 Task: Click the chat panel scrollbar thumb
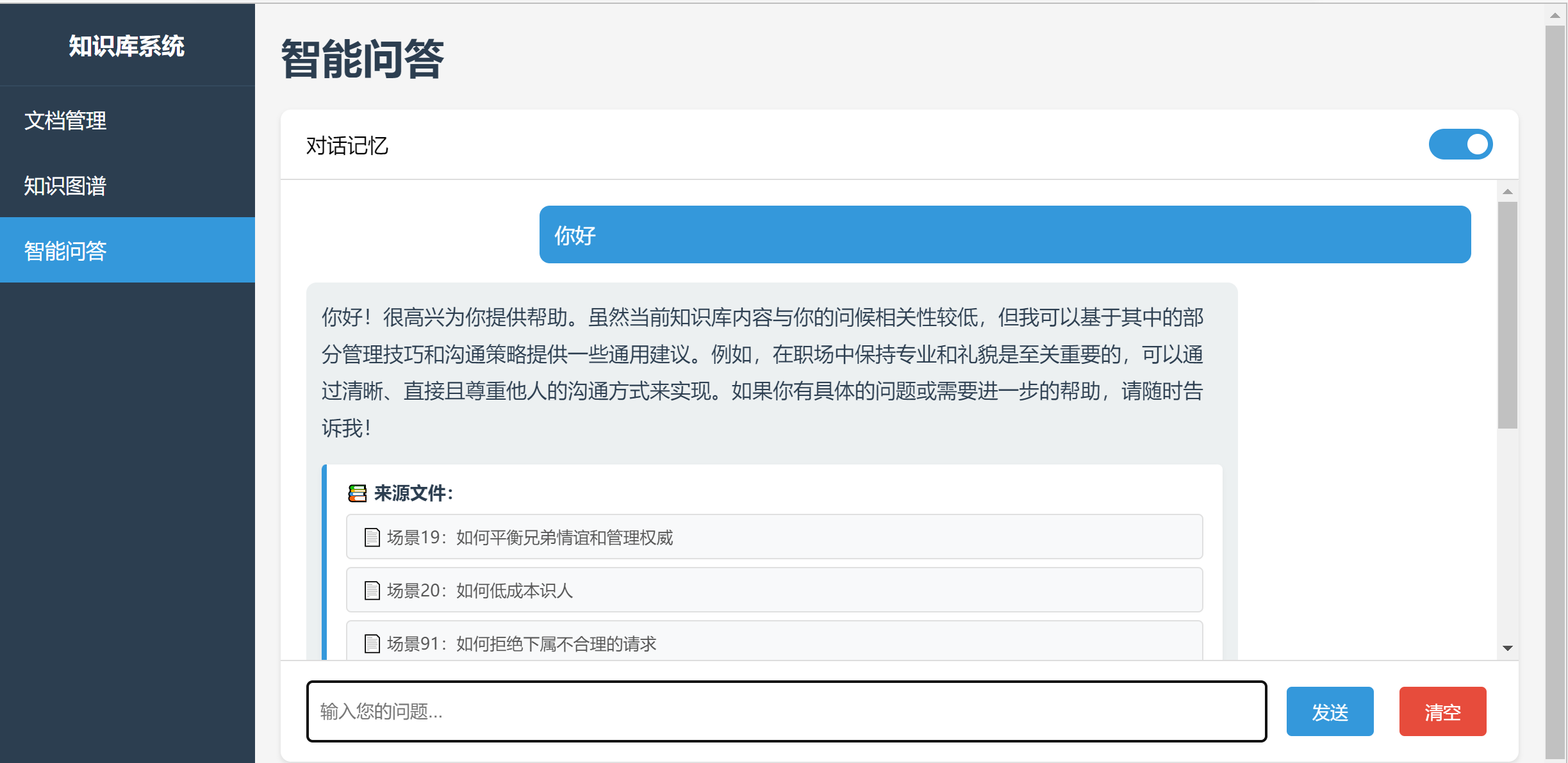tap(1507, 315)
